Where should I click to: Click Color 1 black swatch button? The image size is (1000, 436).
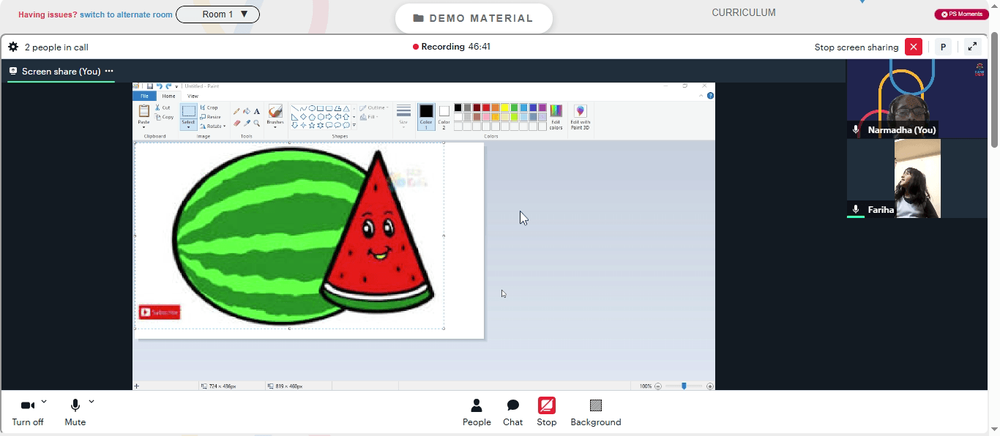click(x=426, y=116)
